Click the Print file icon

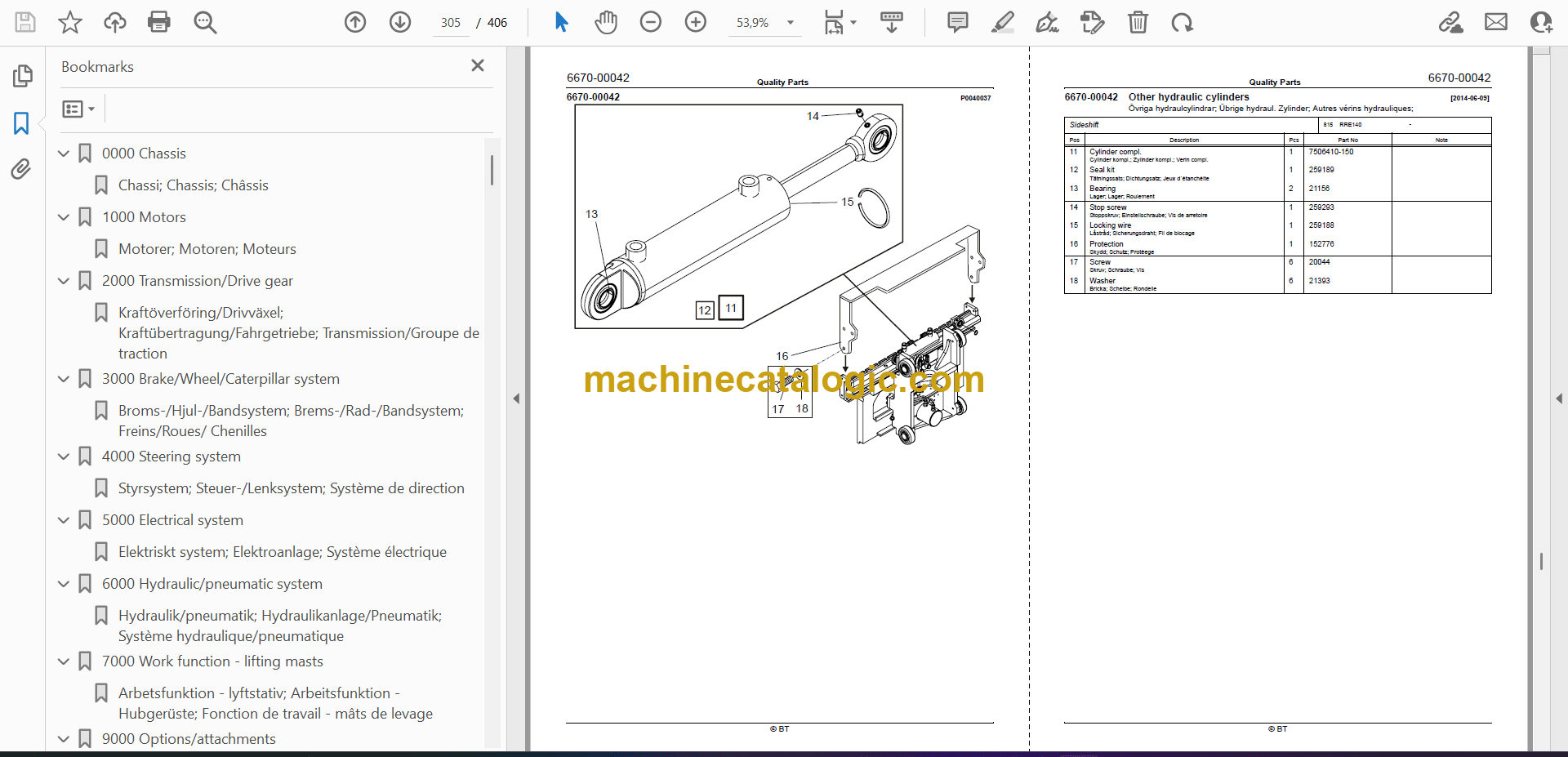[x=158, y=22]
